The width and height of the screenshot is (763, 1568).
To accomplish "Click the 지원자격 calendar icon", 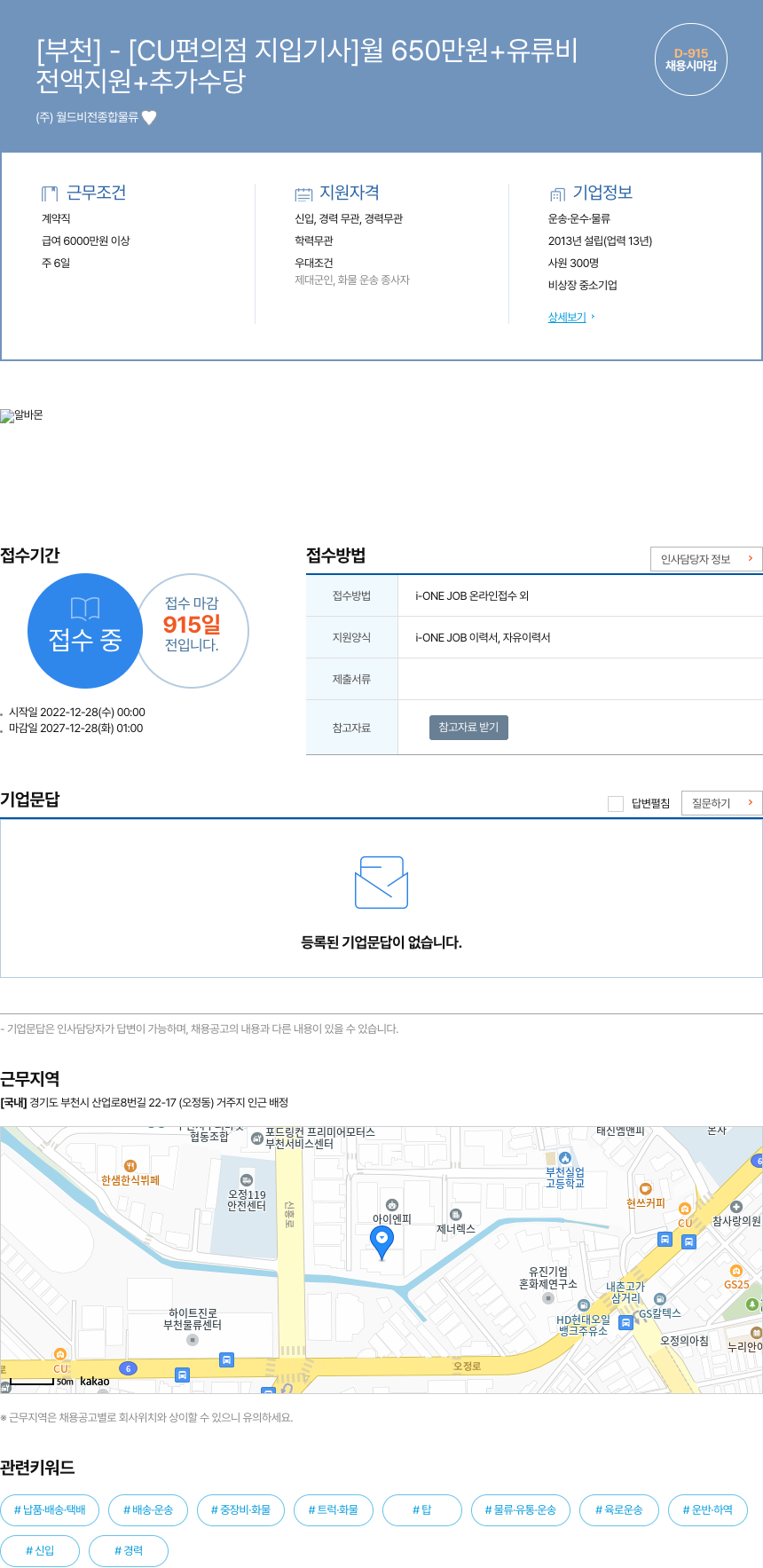I will (303, 193).
